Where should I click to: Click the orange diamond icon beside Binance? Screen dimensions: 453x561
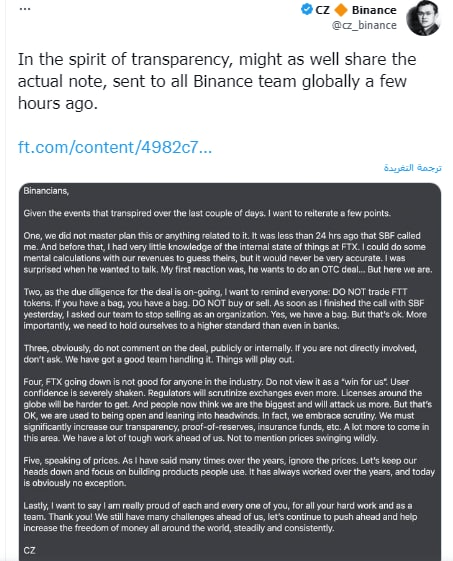pyautogui.click(x=341, y=10)
